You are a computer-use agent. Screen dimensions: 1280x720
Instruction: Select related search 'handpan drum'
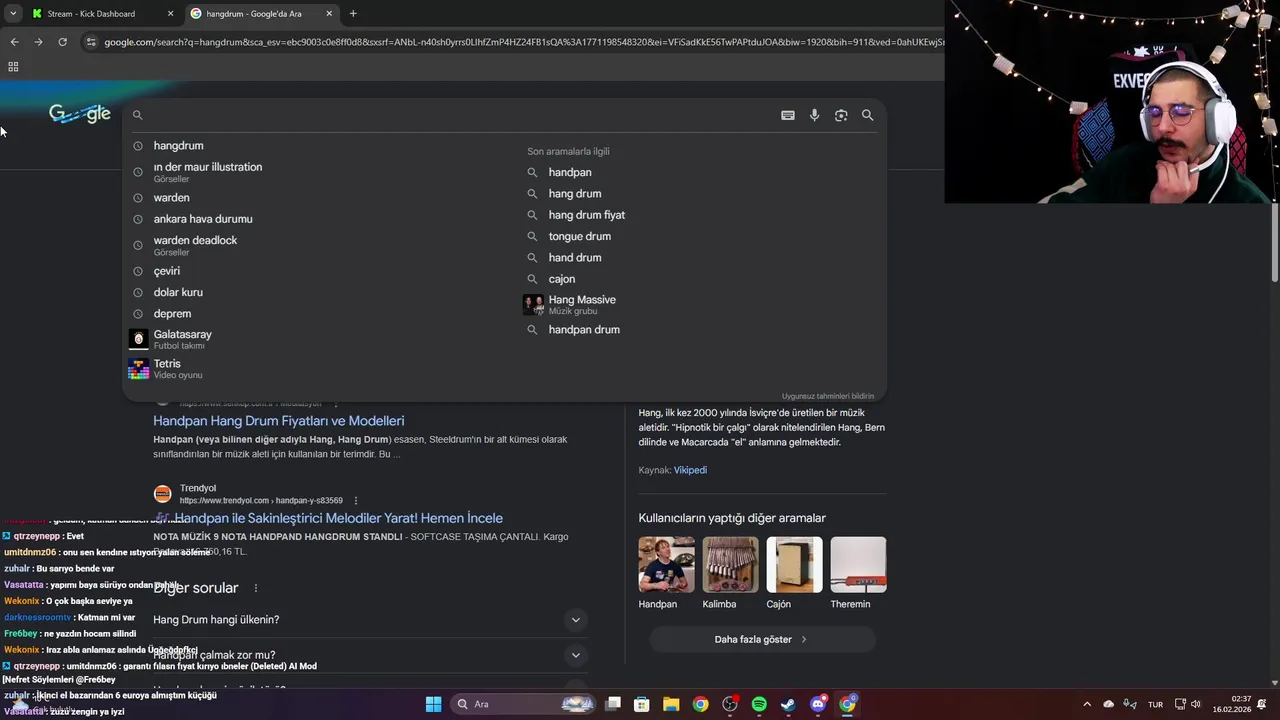pos(584,330)
